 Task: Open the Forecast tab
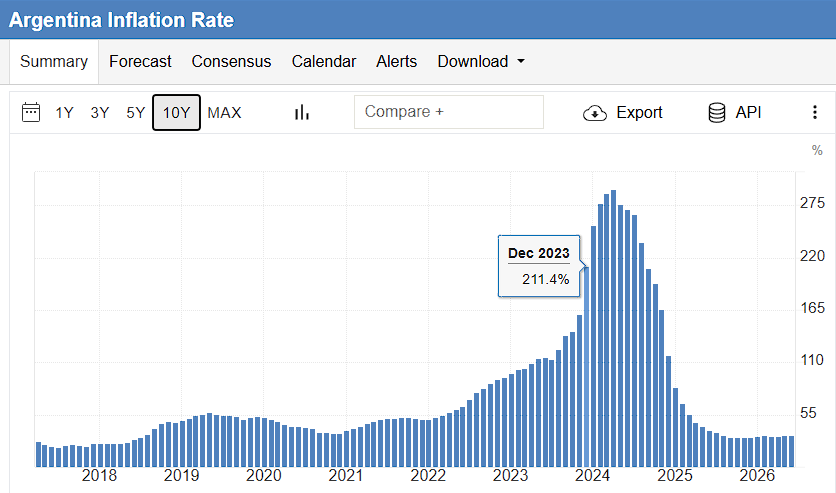click(x=140, y=61)
